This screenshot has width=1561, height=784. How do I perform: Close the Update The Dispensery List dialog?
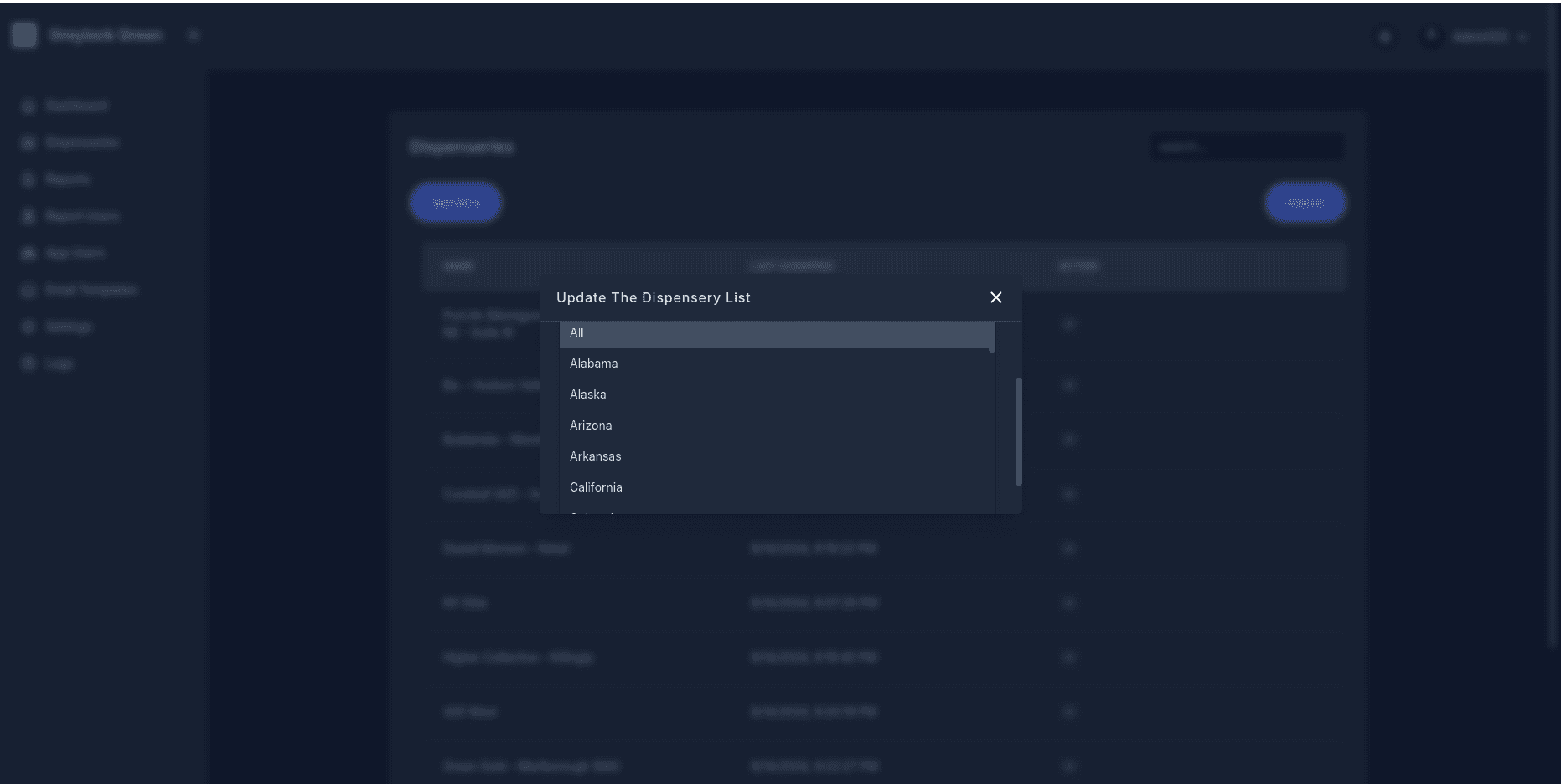click(x=995, y=297)
